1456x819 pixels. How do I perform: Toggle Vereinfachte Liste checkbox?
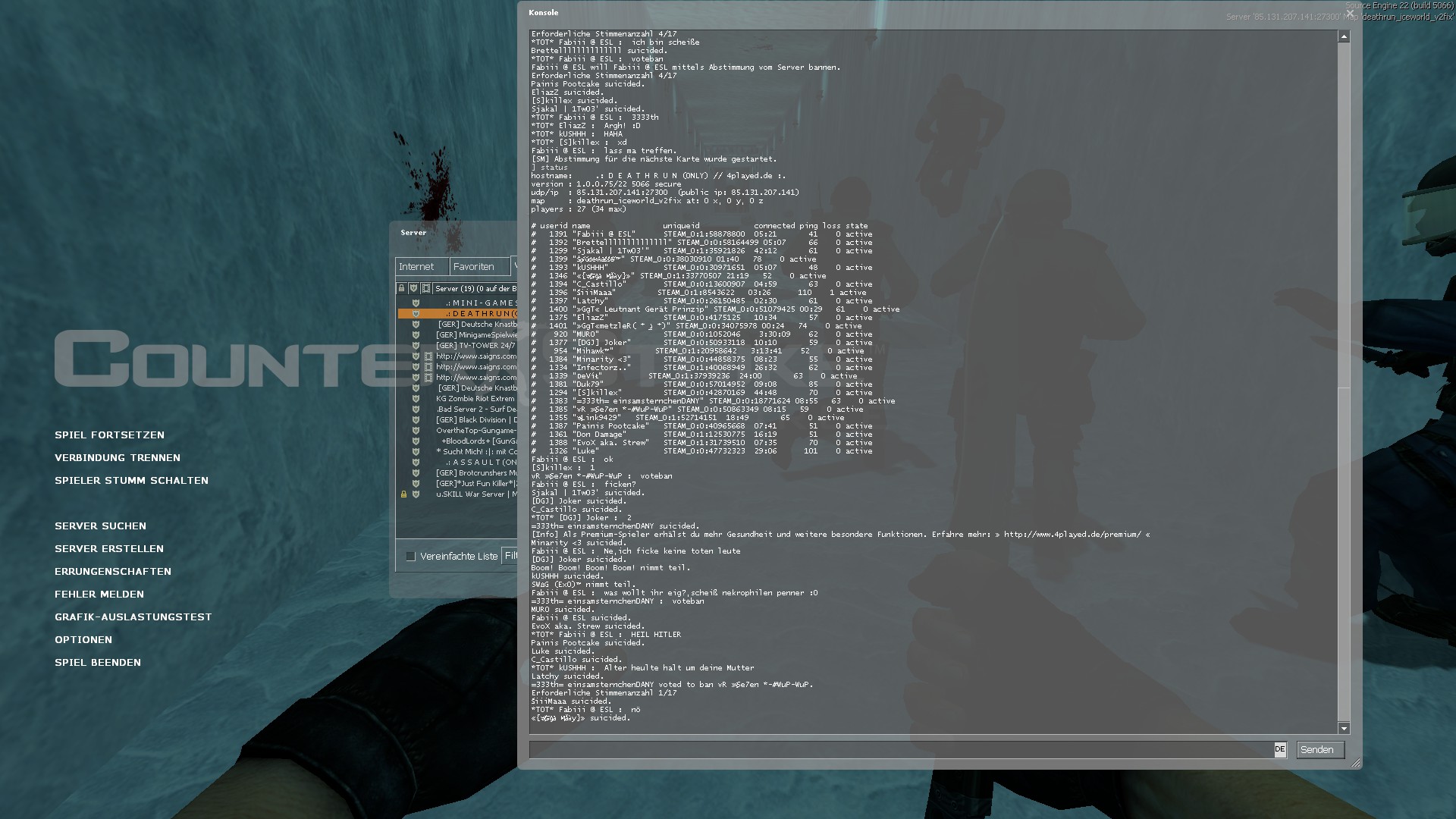pos(411,557)
